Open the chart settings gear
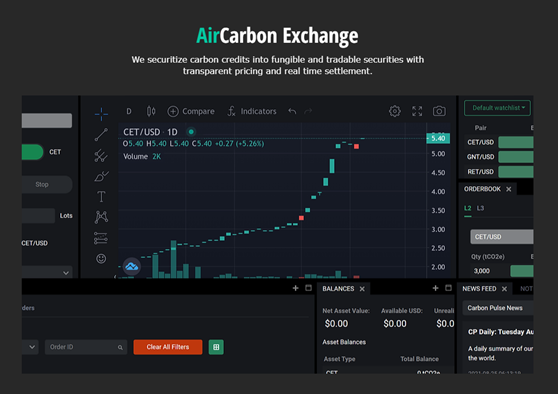Image resolution: width=558 pixels, height=394 pixels. coord(394,111)
